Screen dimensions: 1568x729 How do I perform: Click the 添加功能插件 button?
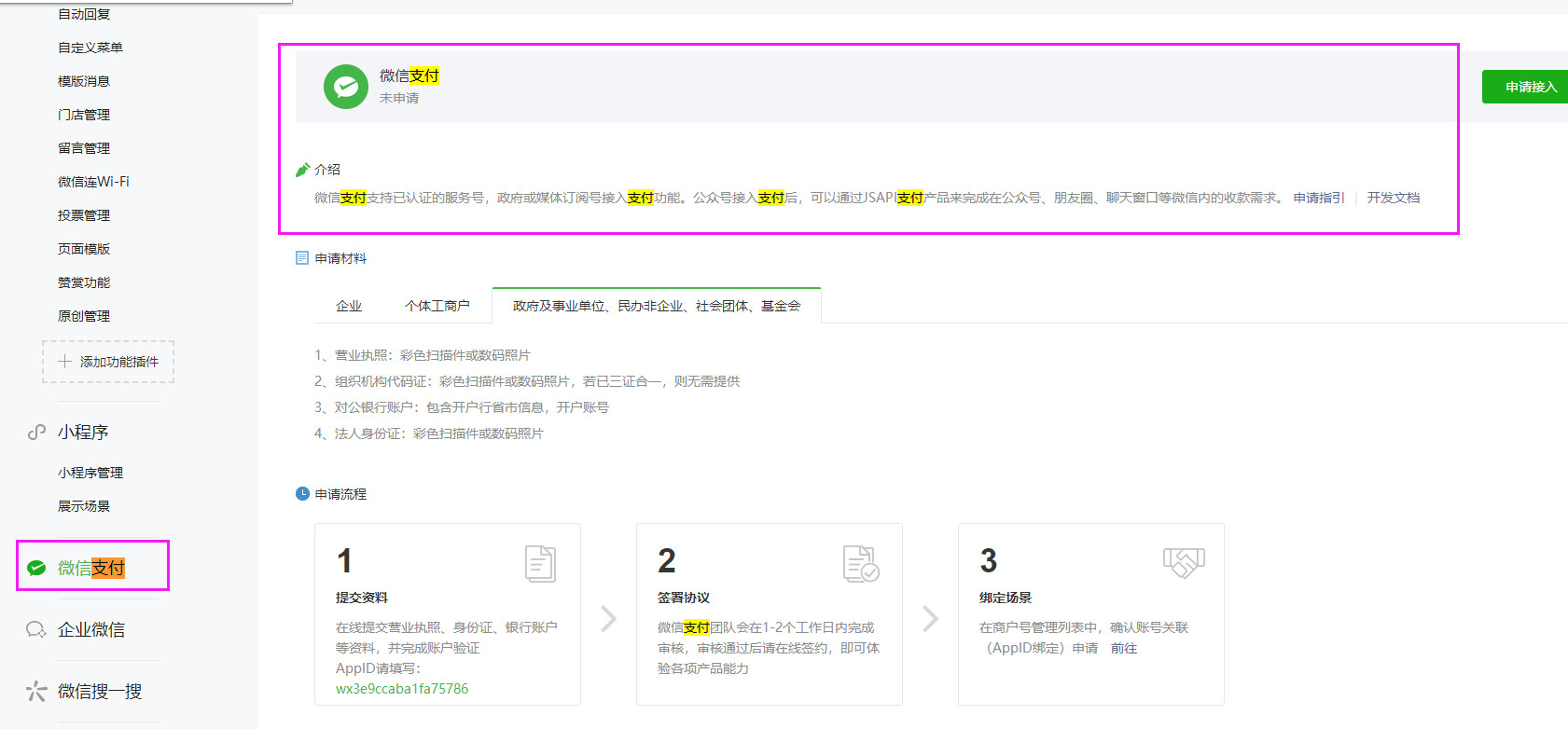(x=108, y=362)
